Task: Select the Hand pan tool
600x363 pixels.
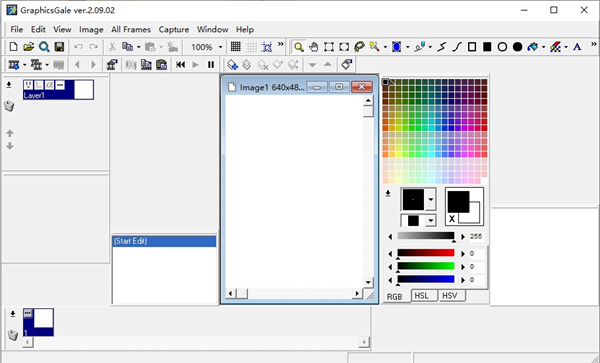Action: (313, 47)
